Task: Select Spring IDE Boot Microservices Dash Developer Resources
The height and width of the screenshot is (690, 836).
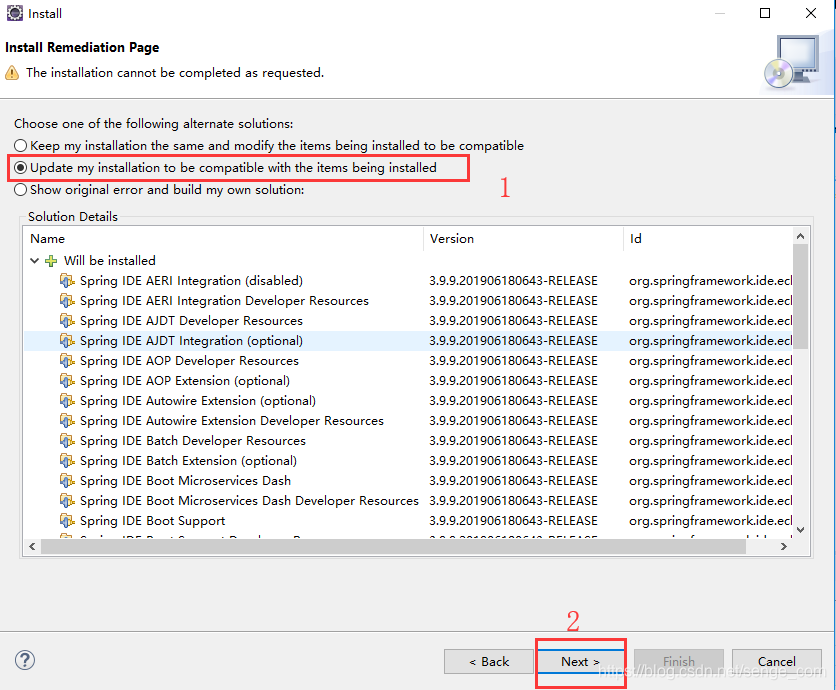Action: click(x=408, y=501)
